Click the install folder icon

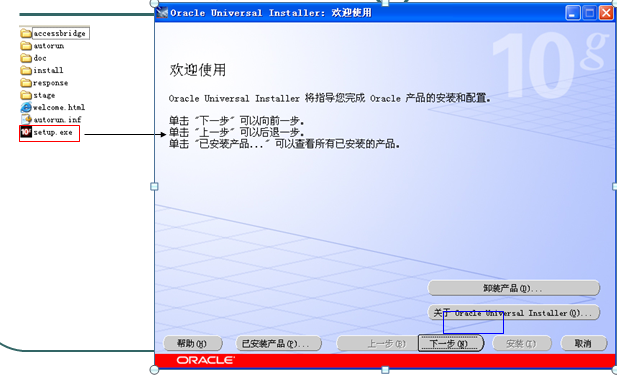click(x=26, y=70)
